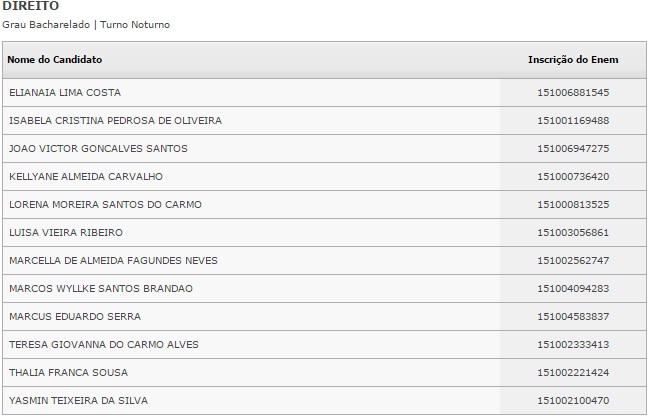This screenshot has height=417, width=650.
Task: Click the Inscrição do Enem column header
Action: pos(573,60)
